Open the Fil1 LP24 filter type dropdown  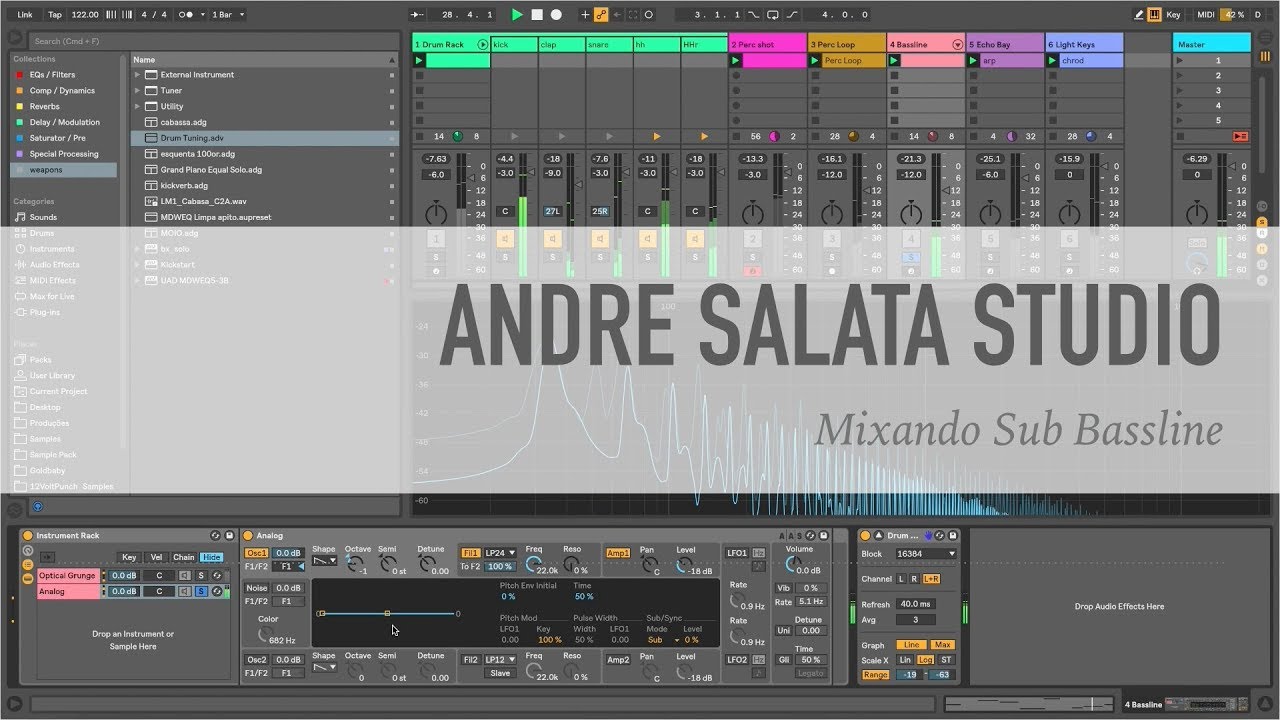click(x=501, y=553)
